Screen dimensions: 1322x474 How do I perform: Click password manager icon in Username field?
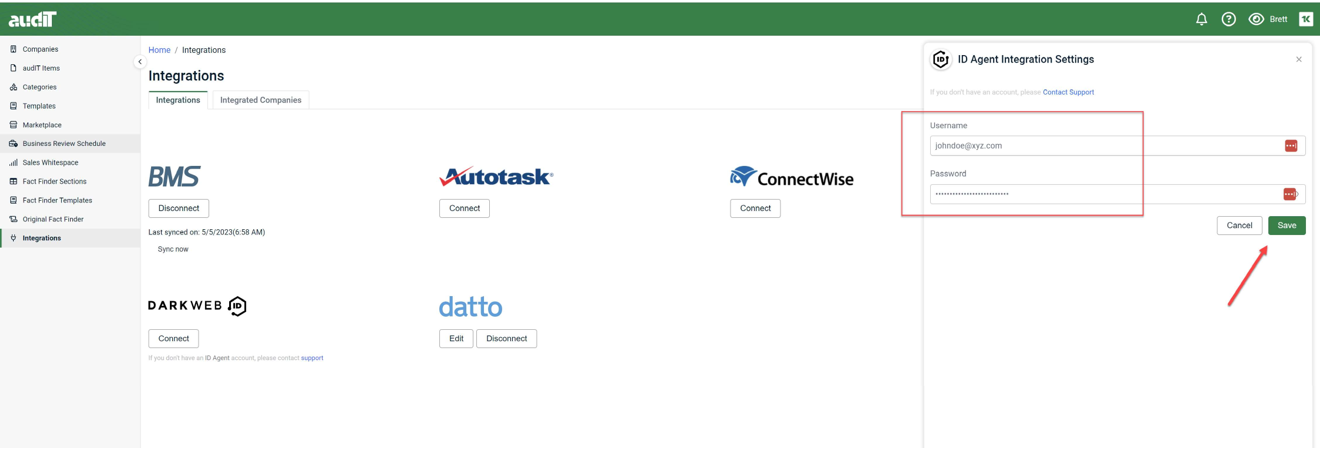1291,146
